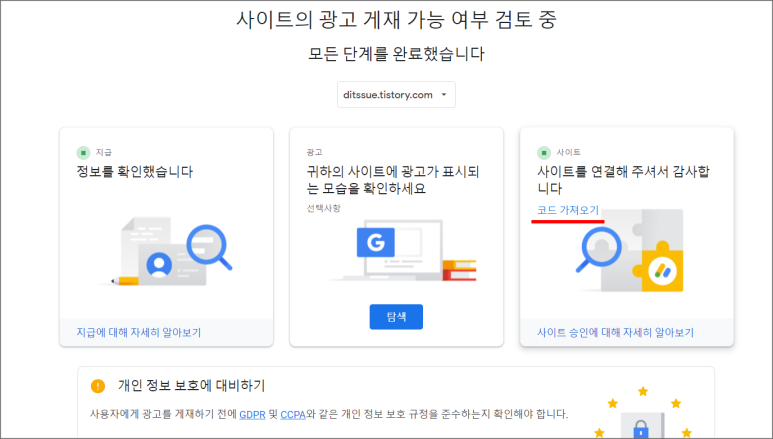Open 사이트 승인에 대해 자세히 알아보기 link
Viewport: 773px width, 439px height.
(x=615, y=332)
